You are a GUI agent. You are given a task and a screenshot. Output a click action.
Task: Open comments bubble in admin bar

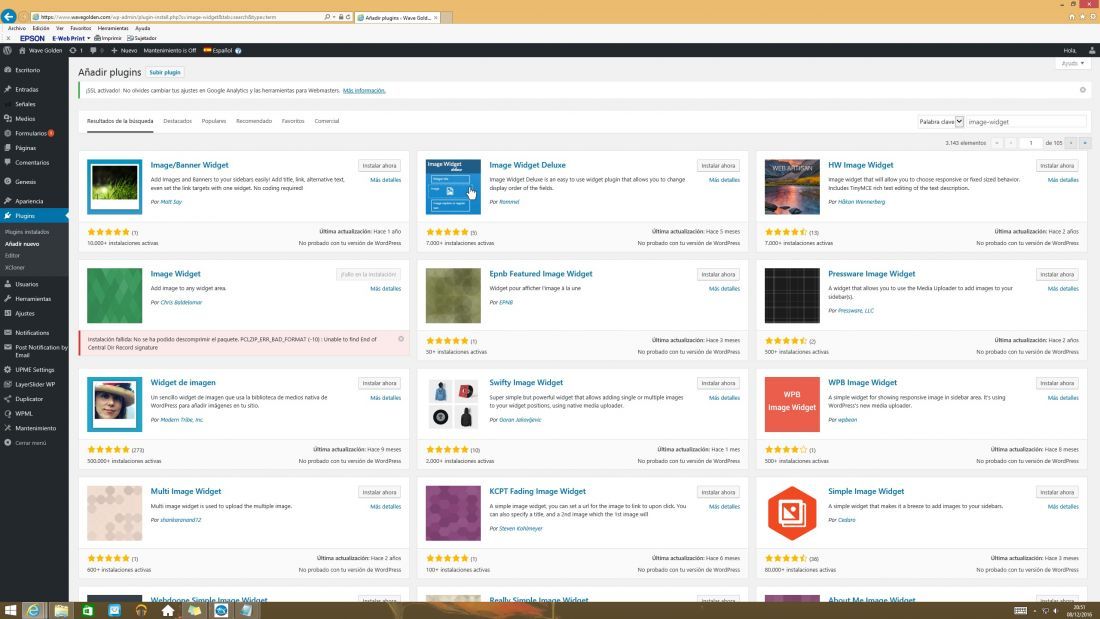(x=96, y=51)
